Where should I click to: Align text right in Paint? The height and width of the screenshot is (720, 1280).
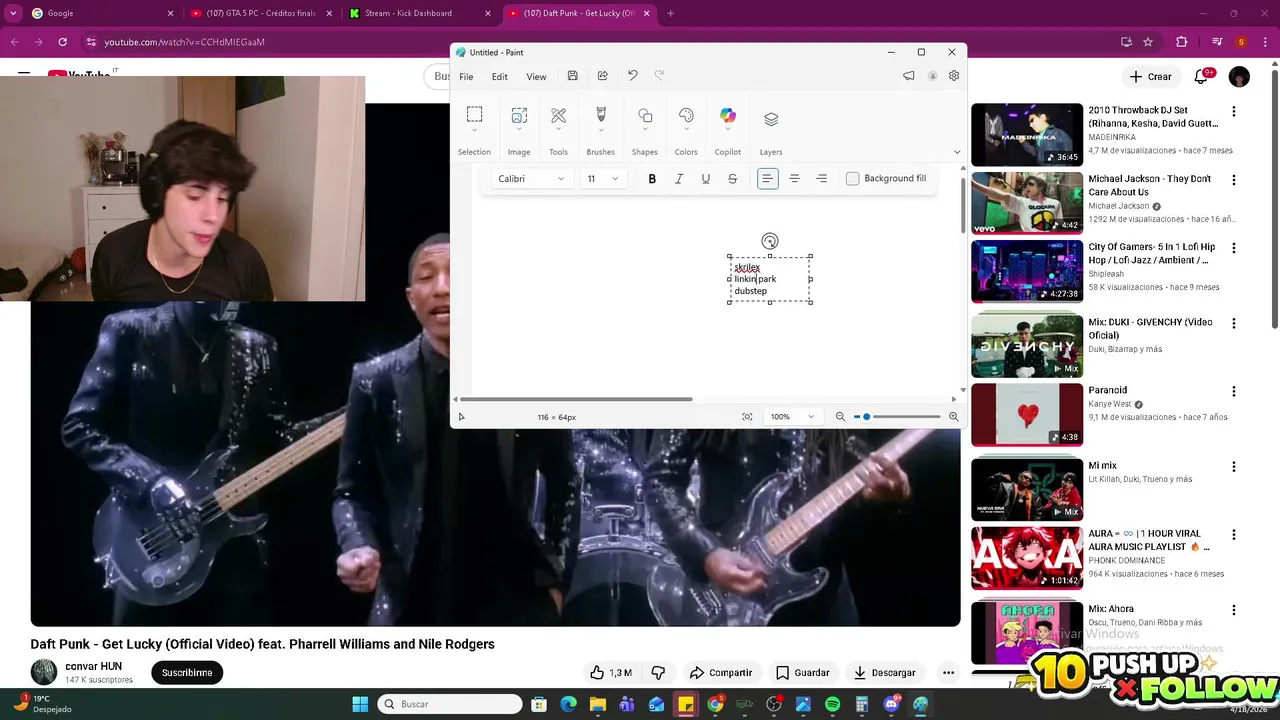821,179
